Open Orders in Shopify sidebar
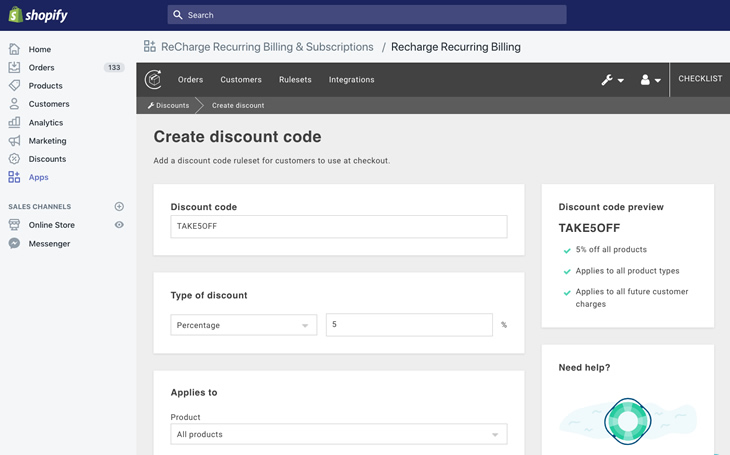 click(41, 68)
